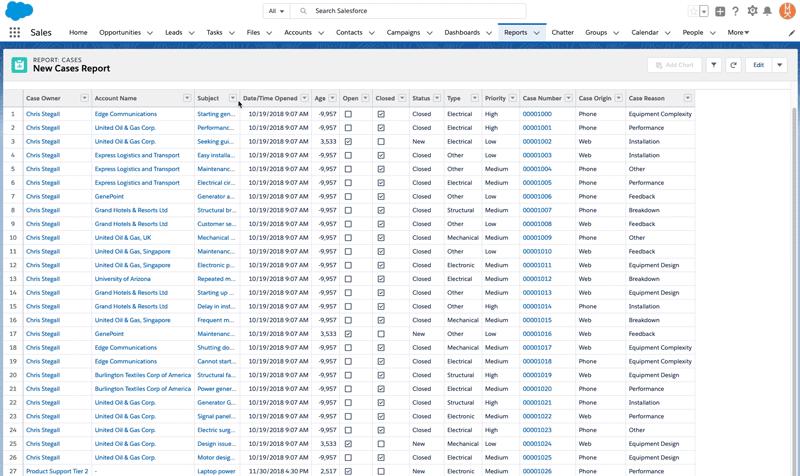Open the Setup gear menu
This screenshot has width=800, height=476.
[x=752, y=11]
